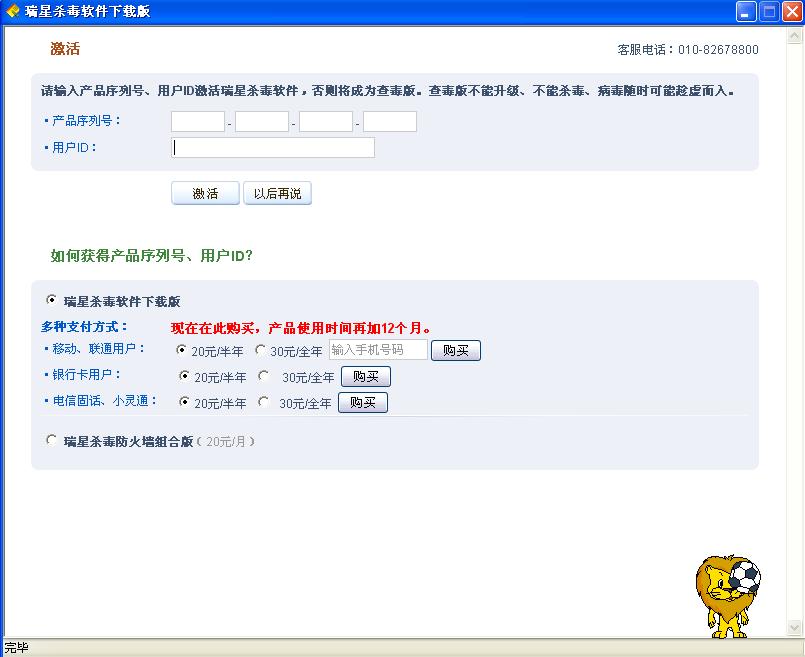This screenshot has height=657, width=805.
Task: Click the 如何获得产品序列号、用户ID? heading
Action: point(151,256)
